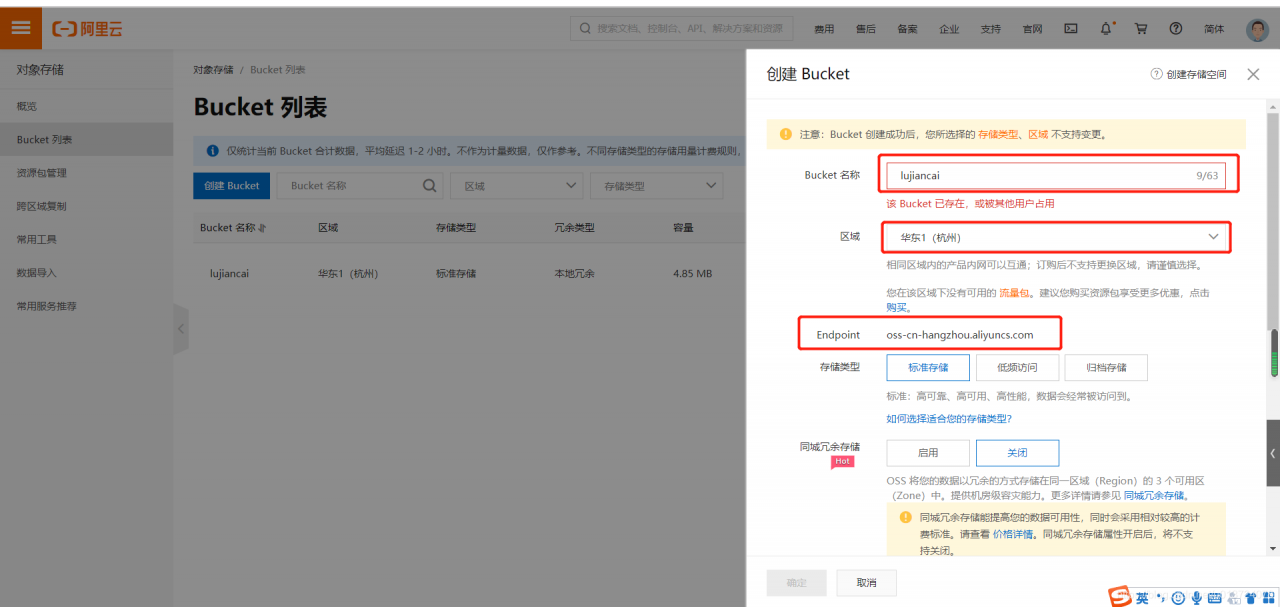The width and height of the screenshot is (1280, 607).
Task: Open 概览 in the sidebar
Action: click(x=86, y=106)
